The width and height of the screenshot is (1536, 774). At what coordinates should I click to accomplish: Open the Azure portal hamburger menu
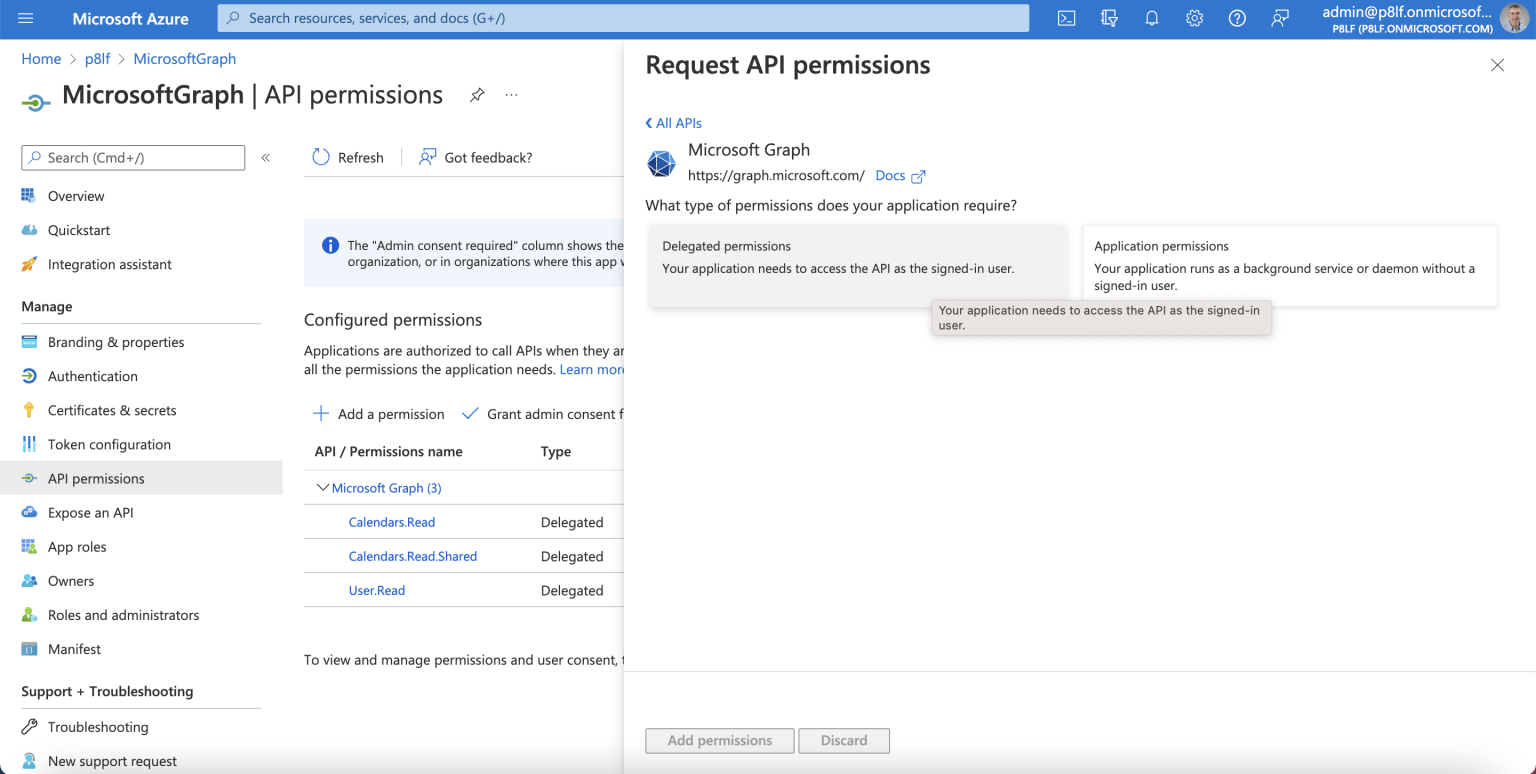tap(26, 18)
